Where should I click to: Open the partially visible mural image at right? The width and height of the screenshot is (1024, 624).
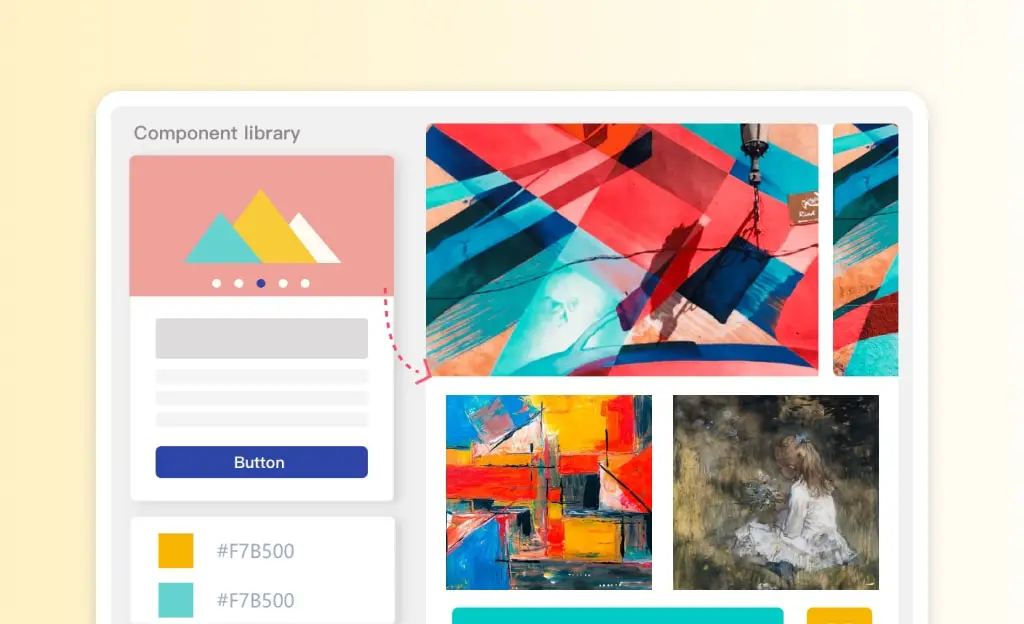coord(865,250)
